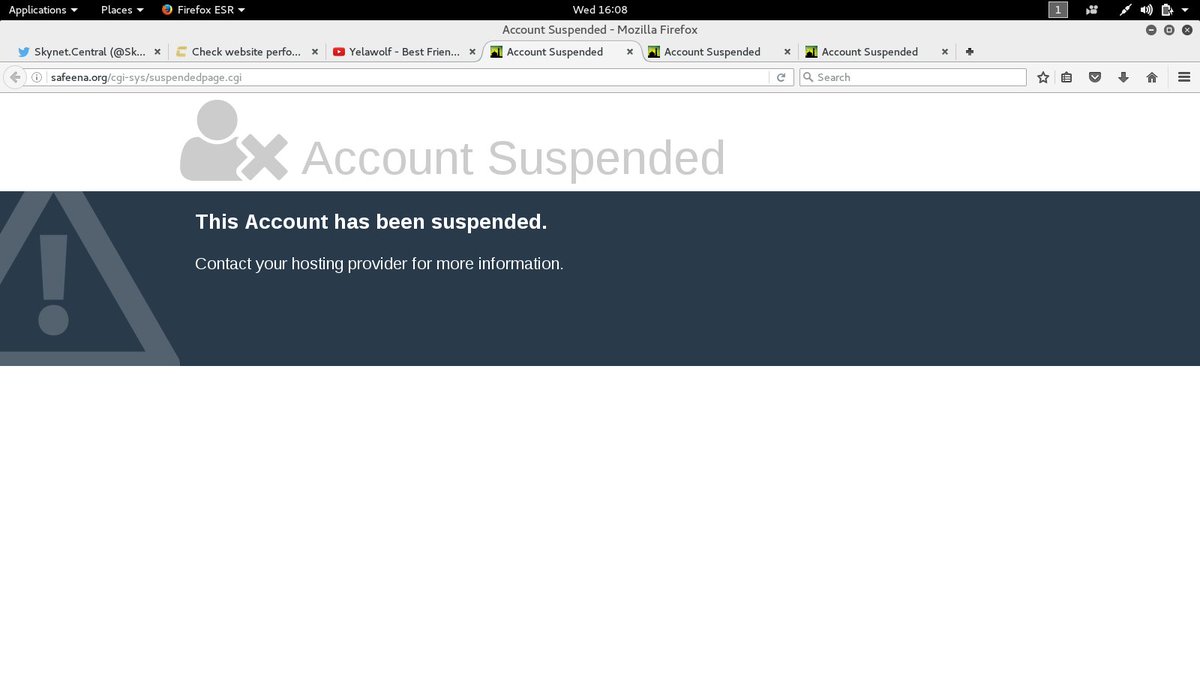Screen dimensions: 1200x675
Task: Open the Firefox hamburger menu
Action: click(x=1184, y=77)
